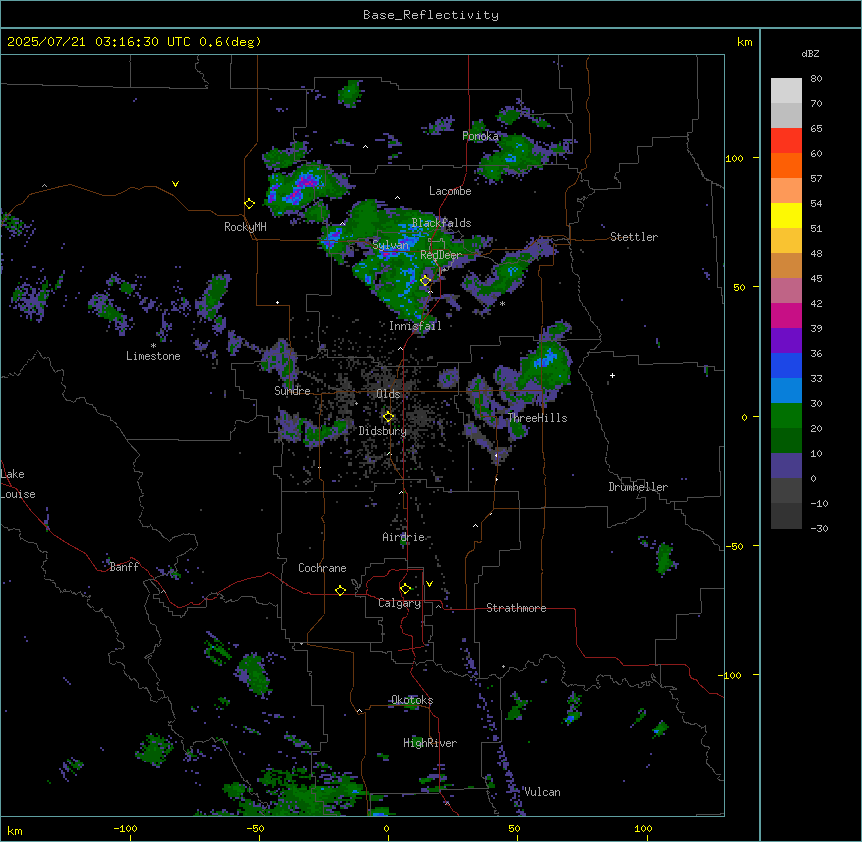The image size is (862, 842).
Task: Click the dBZ label above the legend
Action: pos(810,53)
